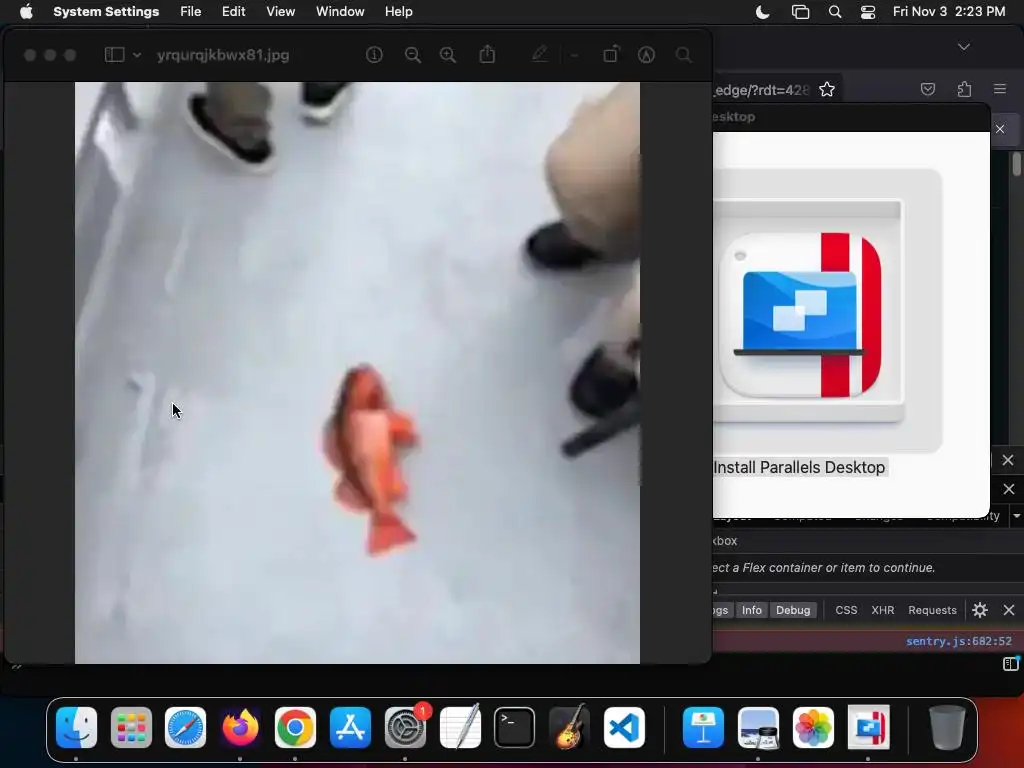Open the Preview sidebar view button
This screenshot has width=1024, height=768.
click(114, 55)
